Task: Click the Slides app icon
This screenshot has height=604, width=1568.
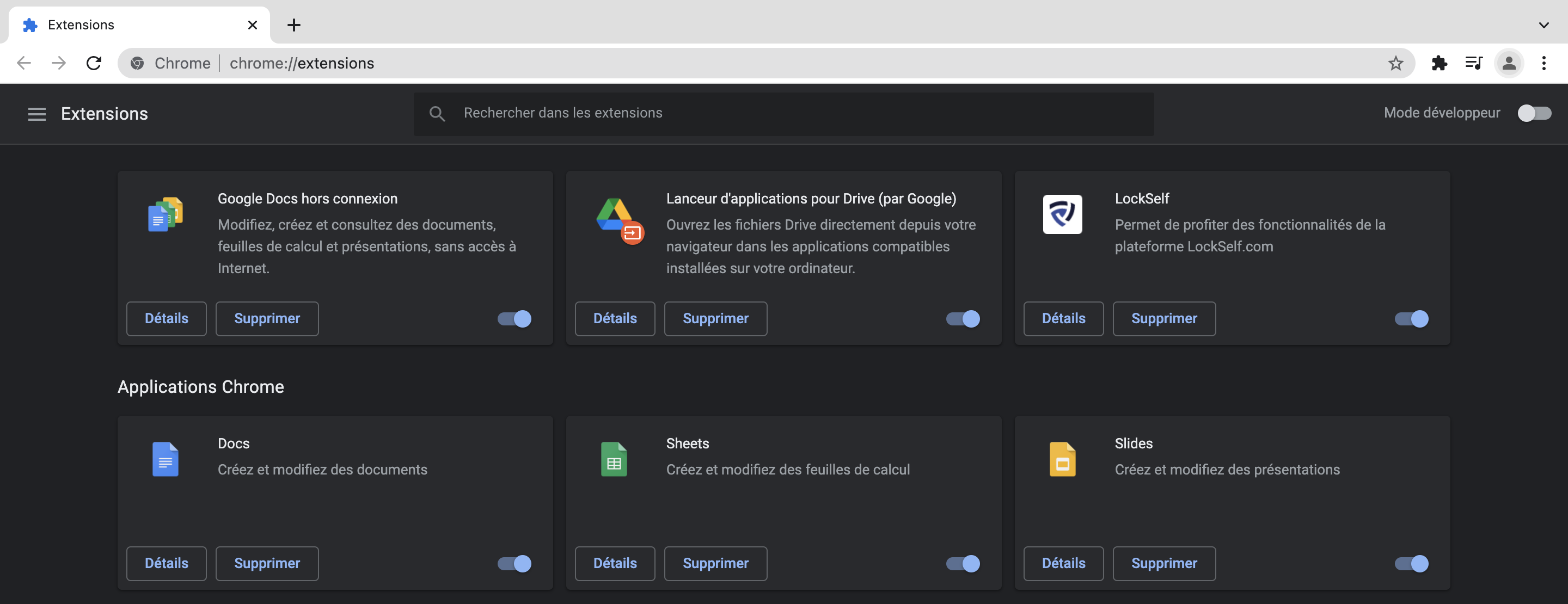Action: point(1062,459)
